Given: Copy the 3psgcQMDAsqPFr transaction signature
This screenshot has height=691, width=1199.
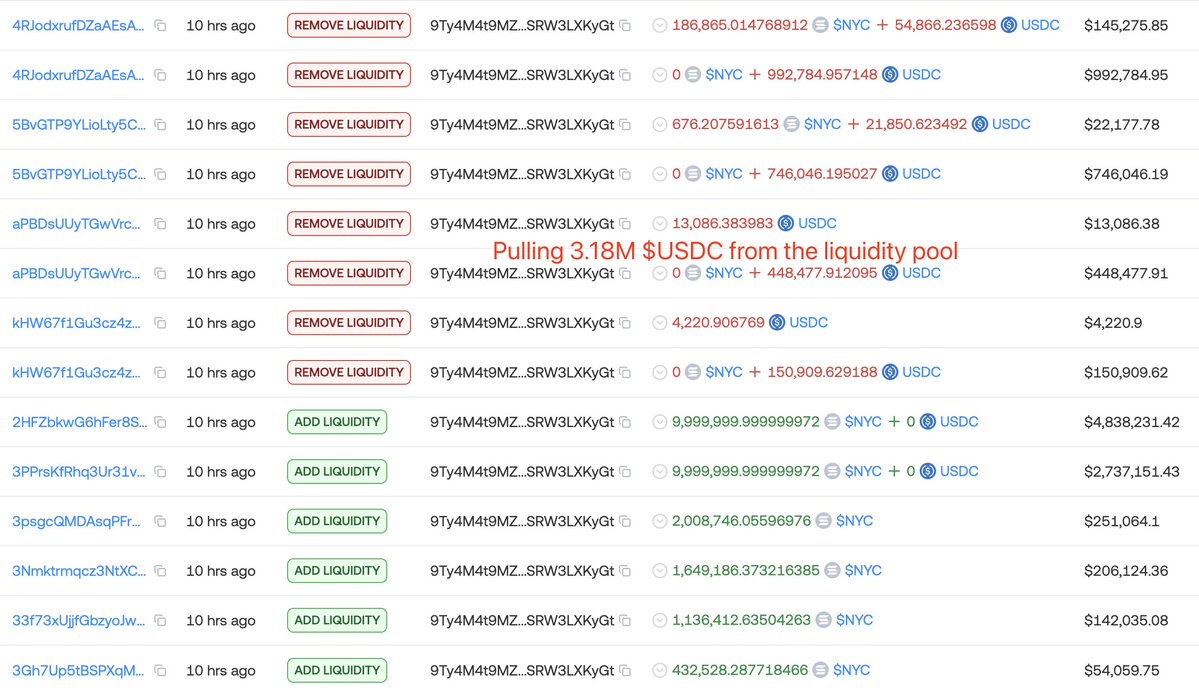Looking at the screenshot, I should (x=160, y=521).
